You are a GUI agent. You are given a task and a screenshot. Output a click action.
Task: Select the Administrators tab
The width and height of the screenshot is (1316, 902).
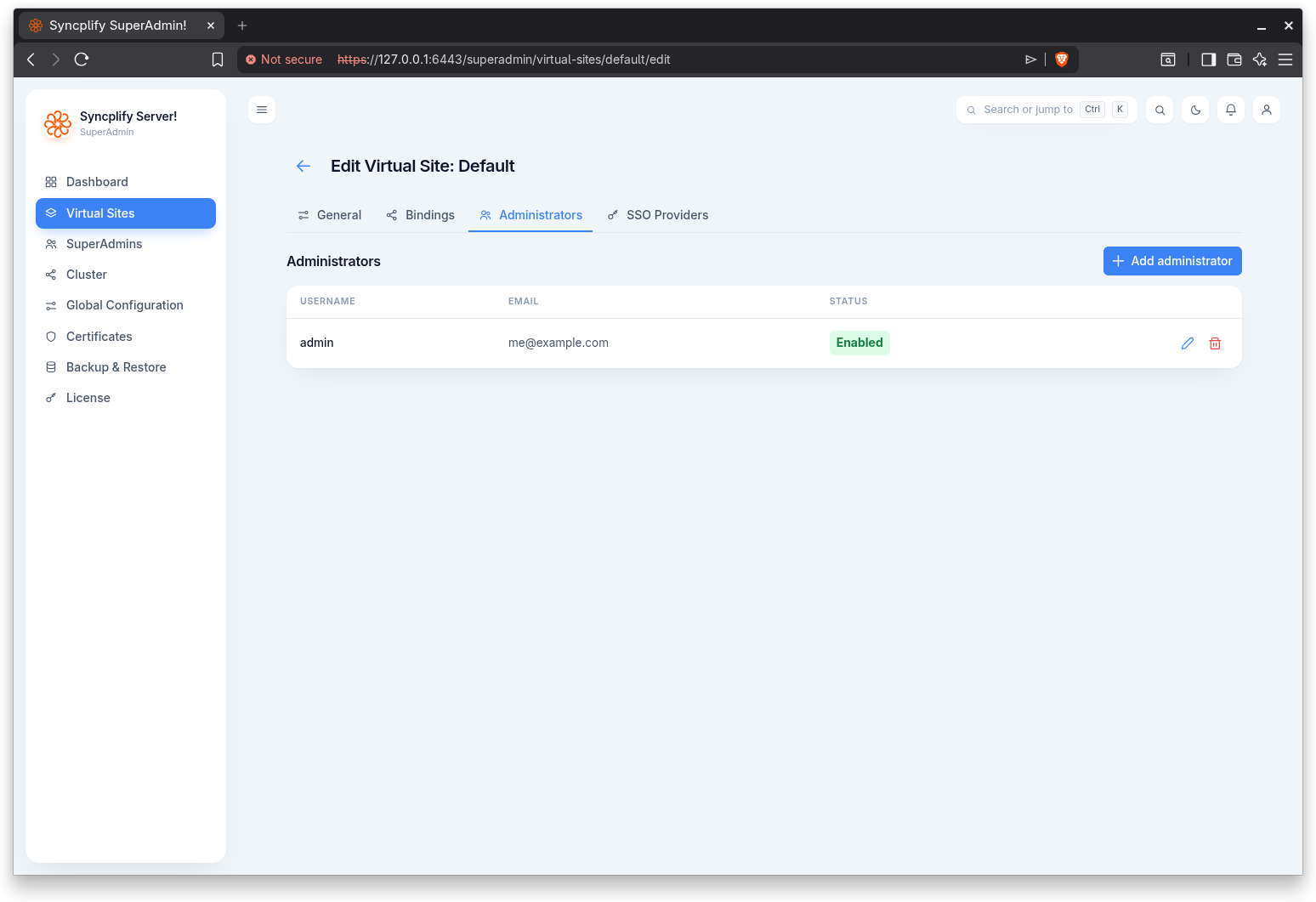530,215
